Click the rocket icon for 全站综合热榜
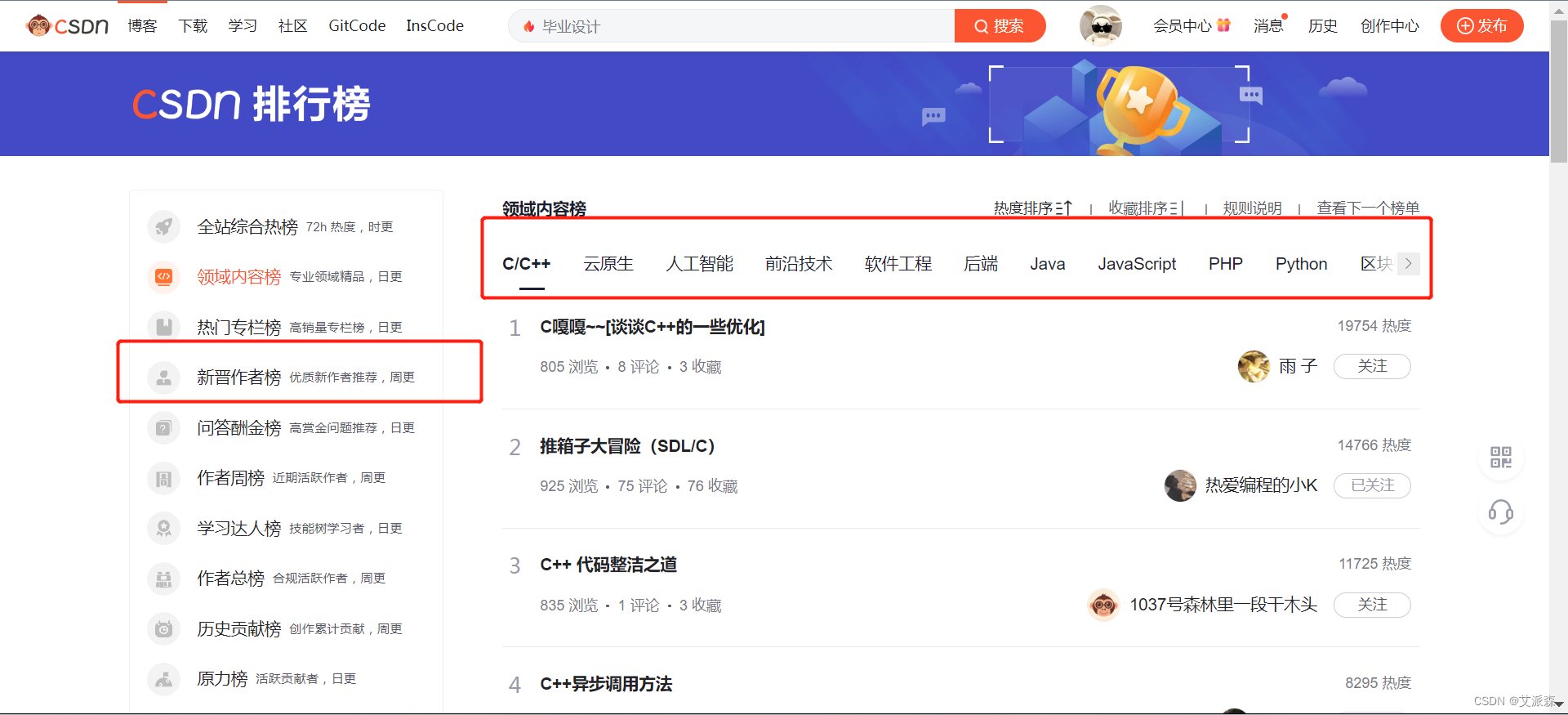Screen dimensions: 1568x715 point(164,226)
